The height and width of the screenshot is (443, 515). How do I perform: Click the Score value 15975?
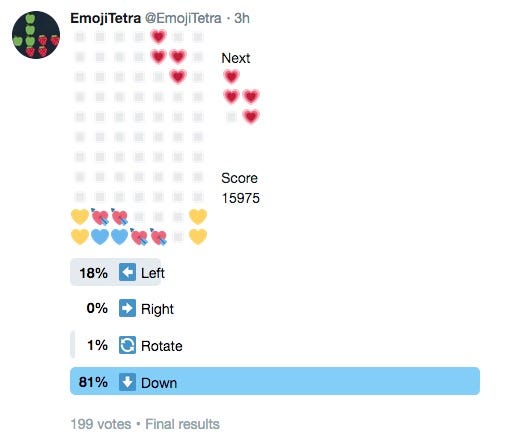coord(241,198)
